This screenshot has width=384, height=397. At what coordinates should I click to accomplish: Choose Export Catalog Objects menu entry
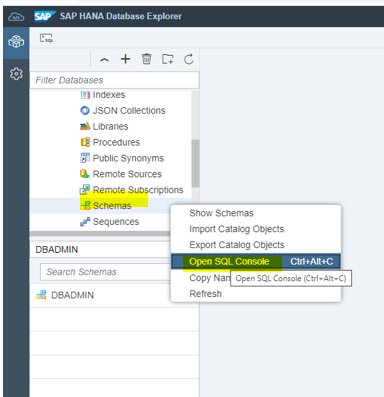tap(256, 245)
